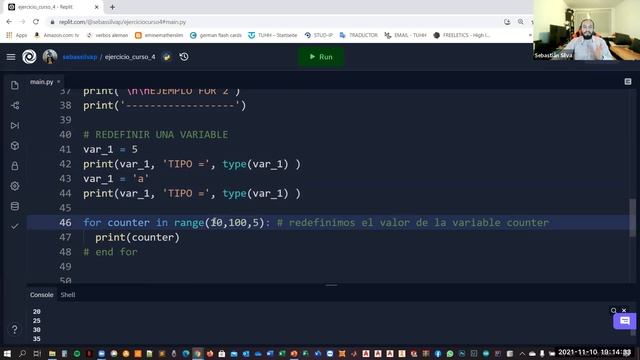Switch to the Shell tab
Image resolution: width=640 pixels, height=360 pixels.
coord(68,295)
